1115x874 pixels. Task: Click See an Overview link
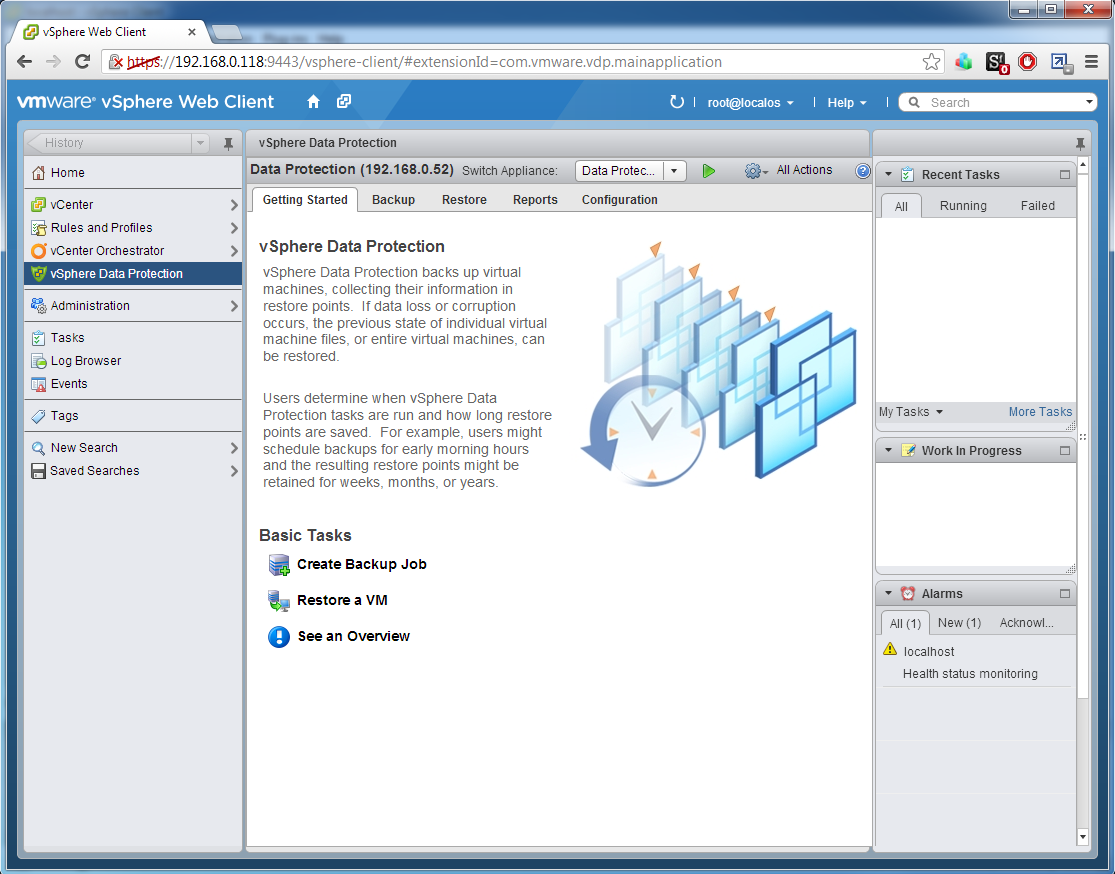[353, 636]
